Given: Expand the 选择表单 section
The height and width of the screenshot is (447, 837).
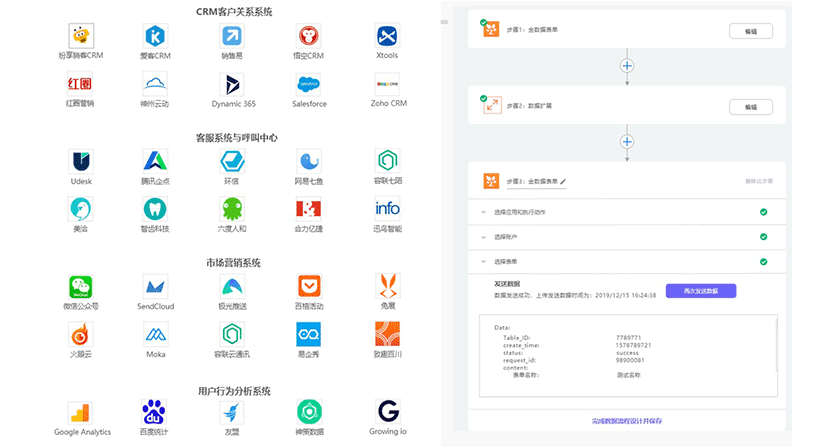Looking at the screenshot, I should click(x=627, y=262).
